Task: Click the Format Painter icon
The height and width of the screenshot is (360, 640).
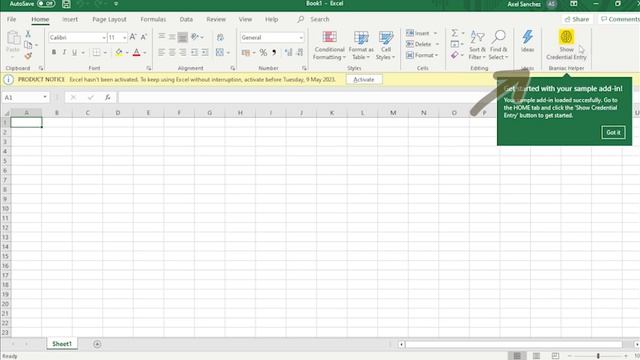Action: [28, 56]
